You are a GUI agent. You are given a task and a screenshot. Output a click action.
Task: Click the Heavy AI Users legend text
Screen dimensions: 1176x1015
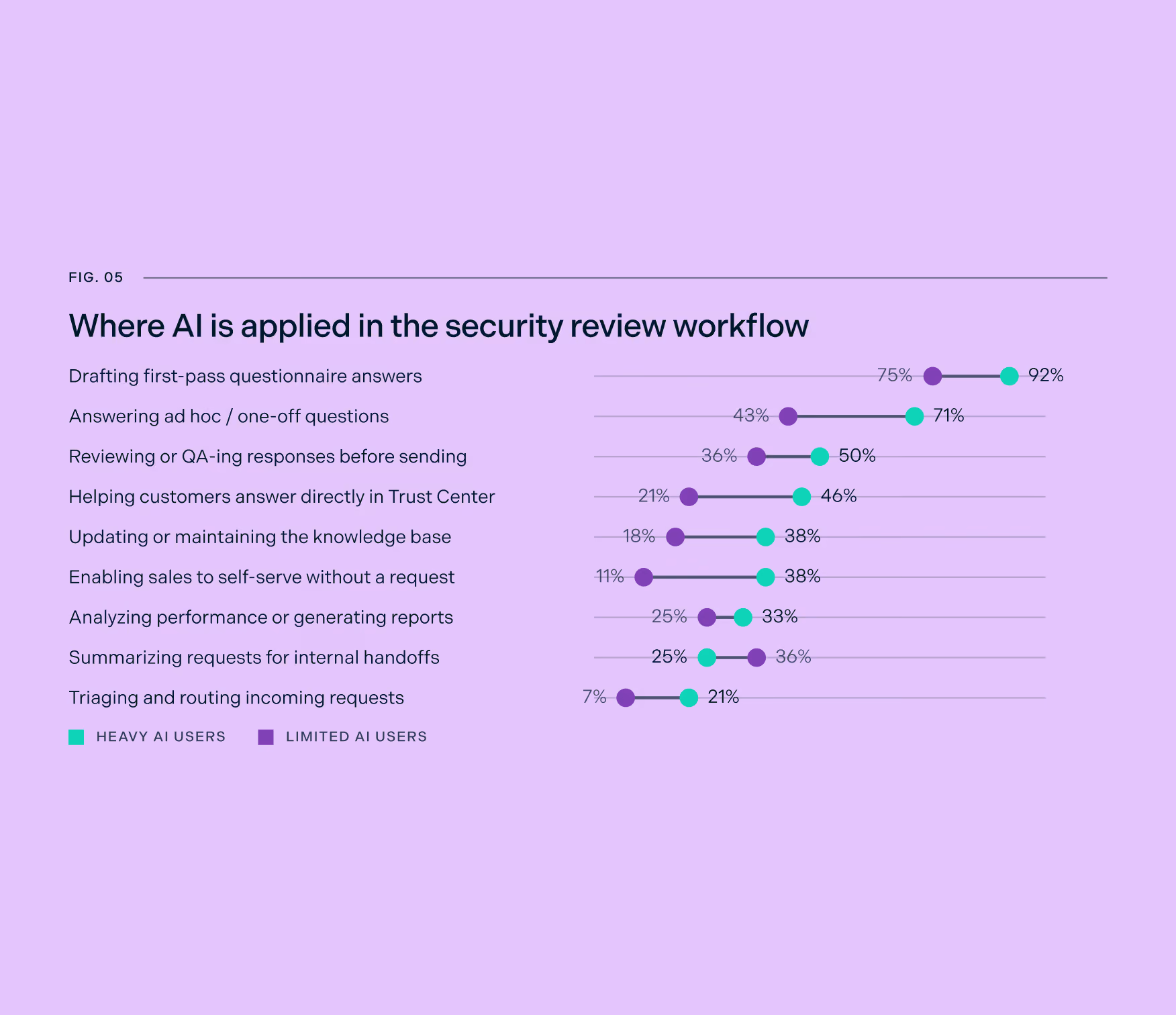(x=161, y=737)
